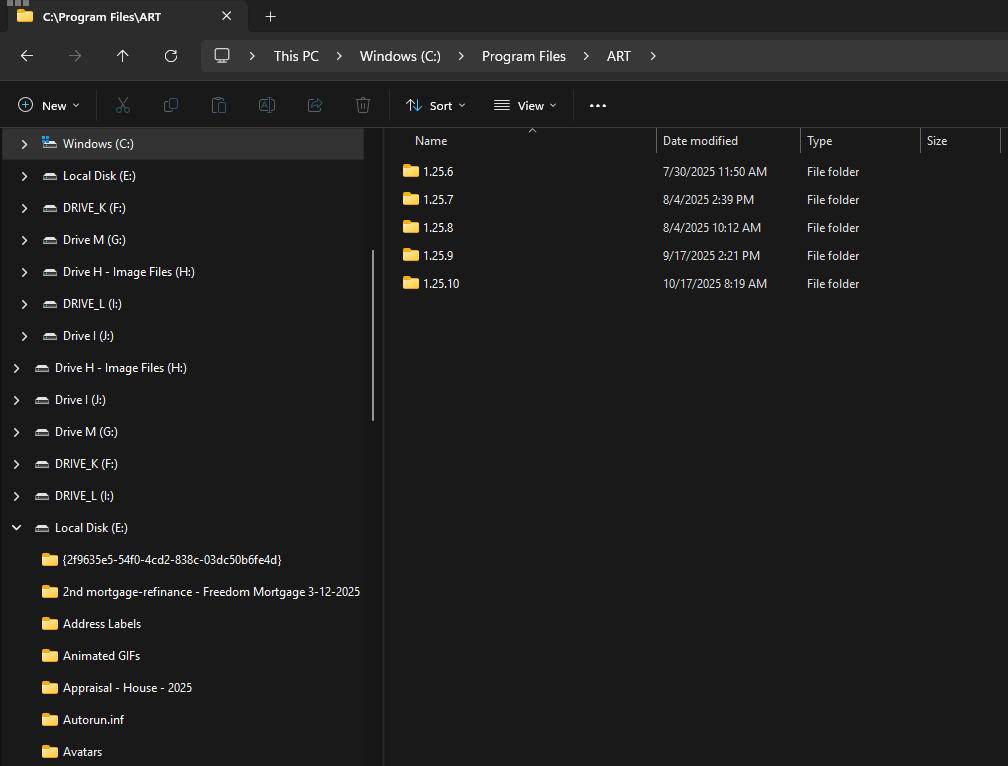Screen dimensions: 1008x766
Task: Click the Copy icon in toolbar
Action: (x=171, y=105)
